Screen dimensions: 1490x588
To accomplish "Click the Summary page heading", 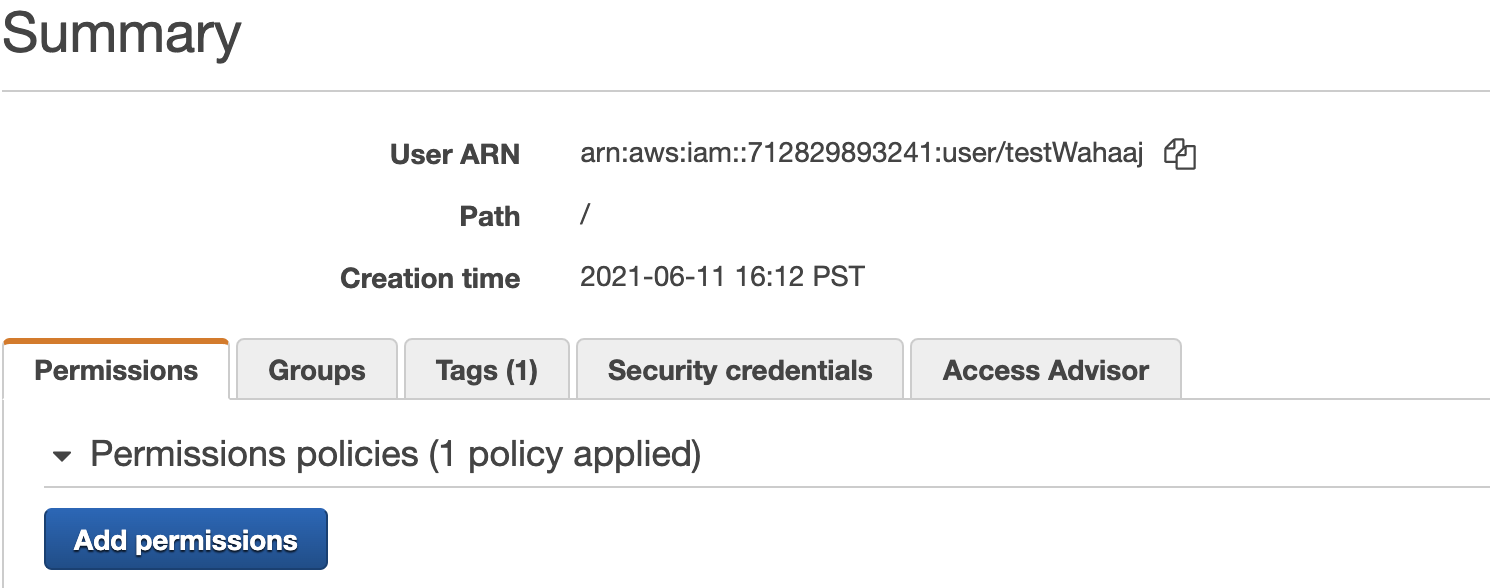I will pos(122,32).
